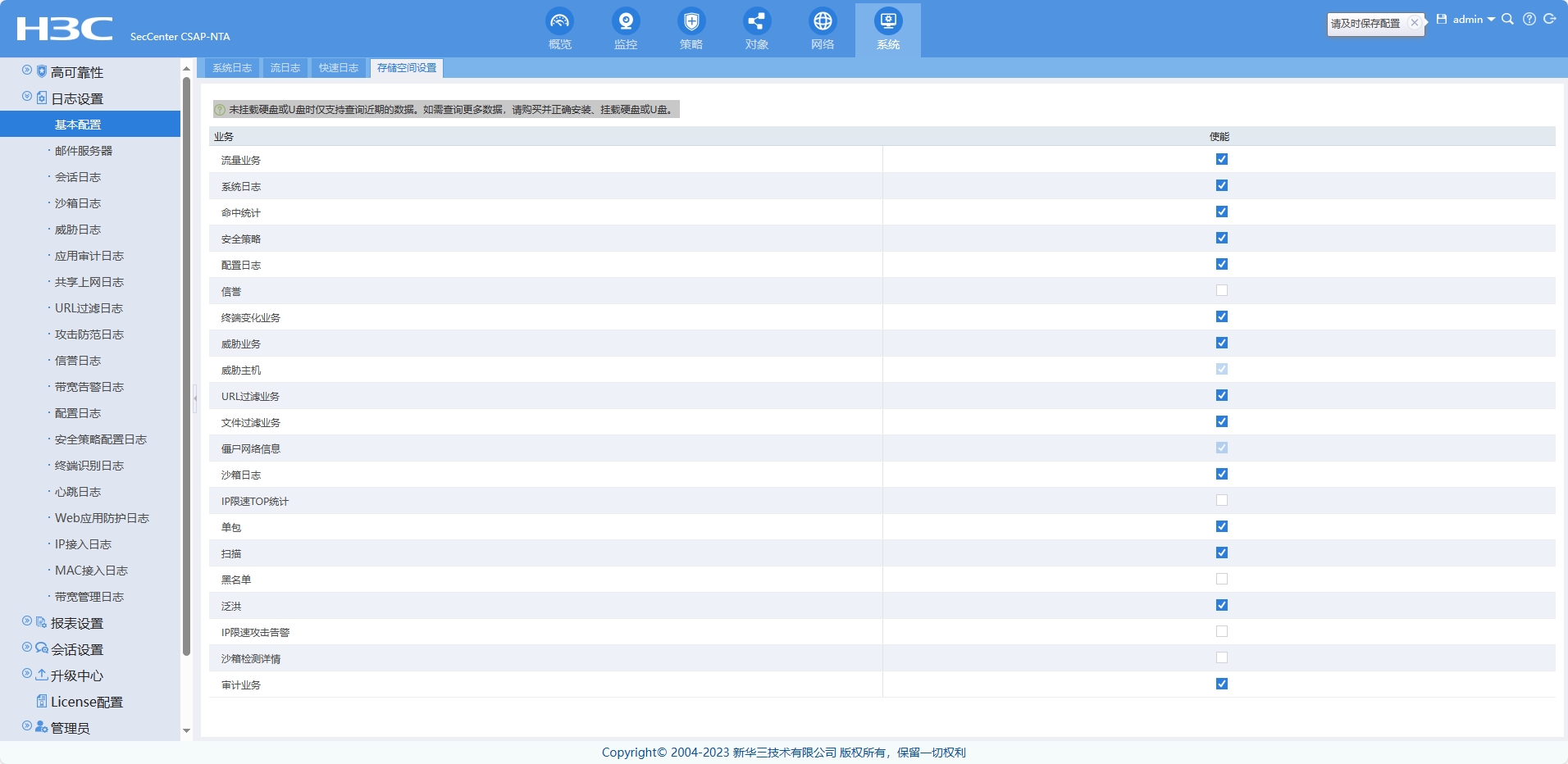The image size is (1568, 764).
Task: Click the hint icon beside the storage notice
Action: click(x=220, y=110)
